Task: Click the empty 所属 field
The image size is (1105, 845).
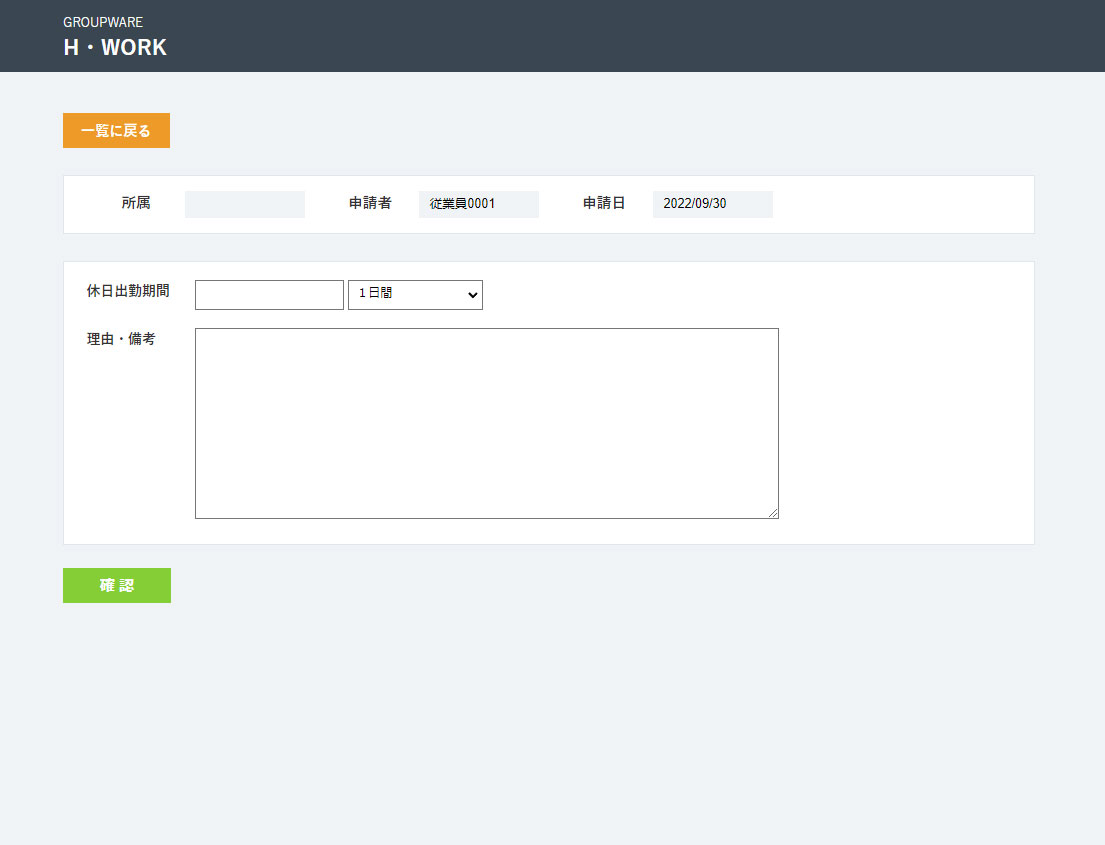Action: click(245, 204)
